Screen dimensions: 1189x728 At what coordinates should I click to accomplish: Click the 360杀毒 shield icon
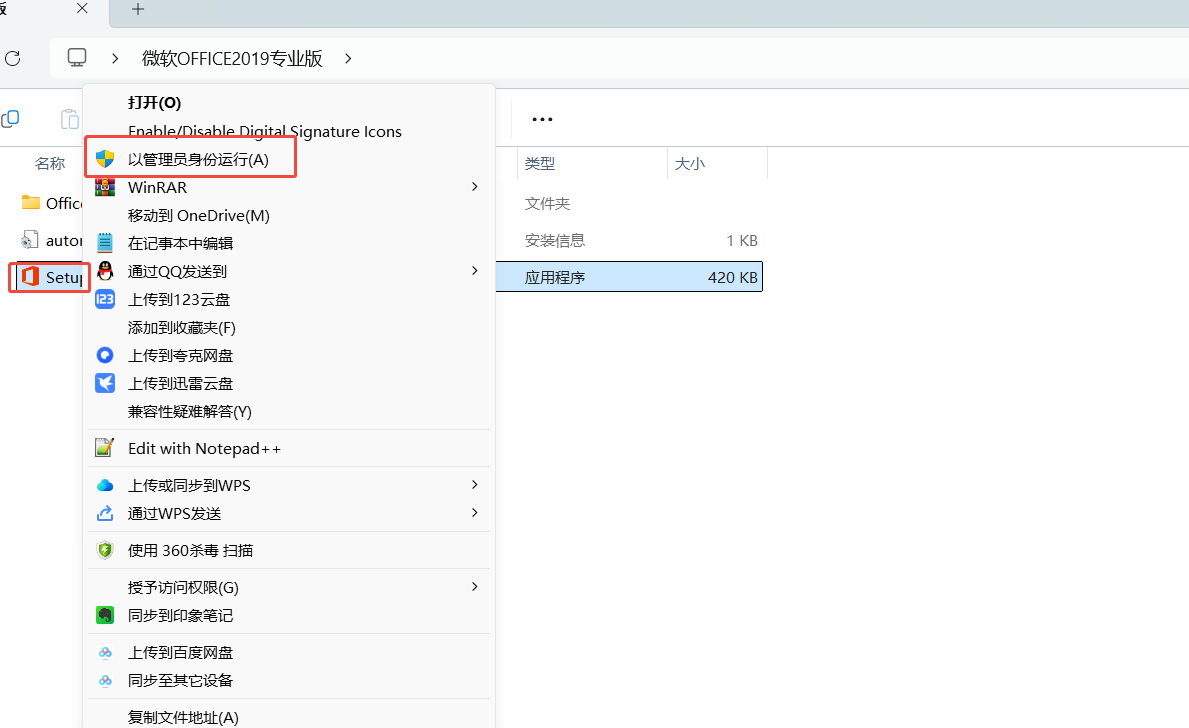pos(105,550)
